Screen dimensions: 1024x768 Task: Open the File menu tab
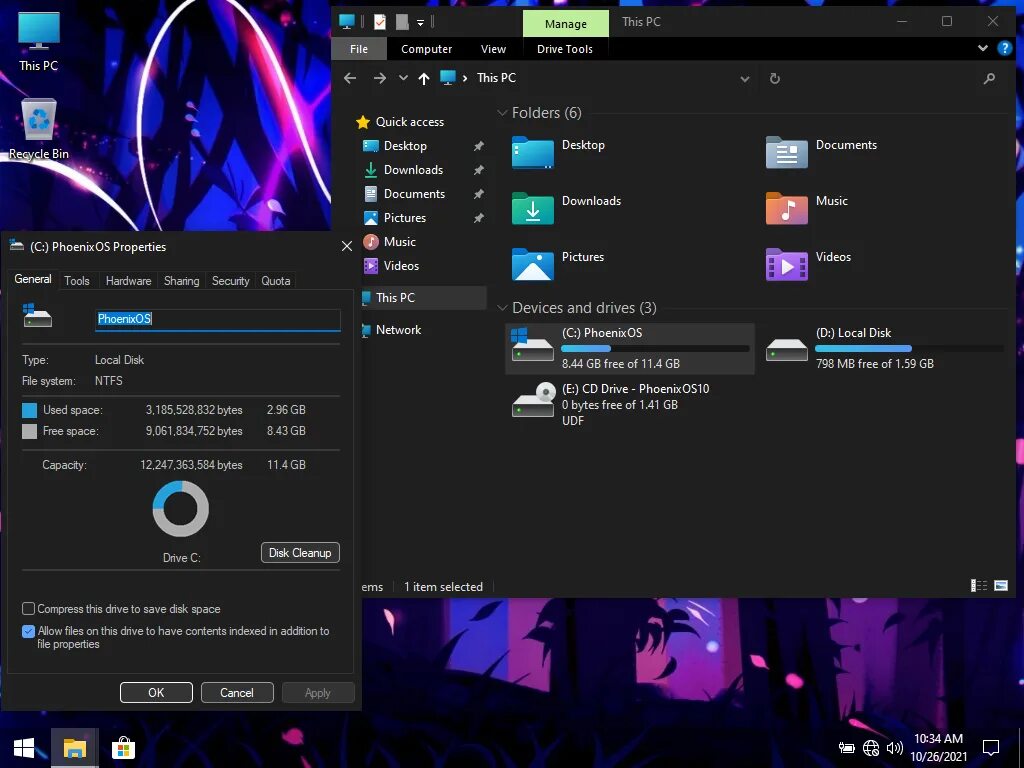point(359,49)
